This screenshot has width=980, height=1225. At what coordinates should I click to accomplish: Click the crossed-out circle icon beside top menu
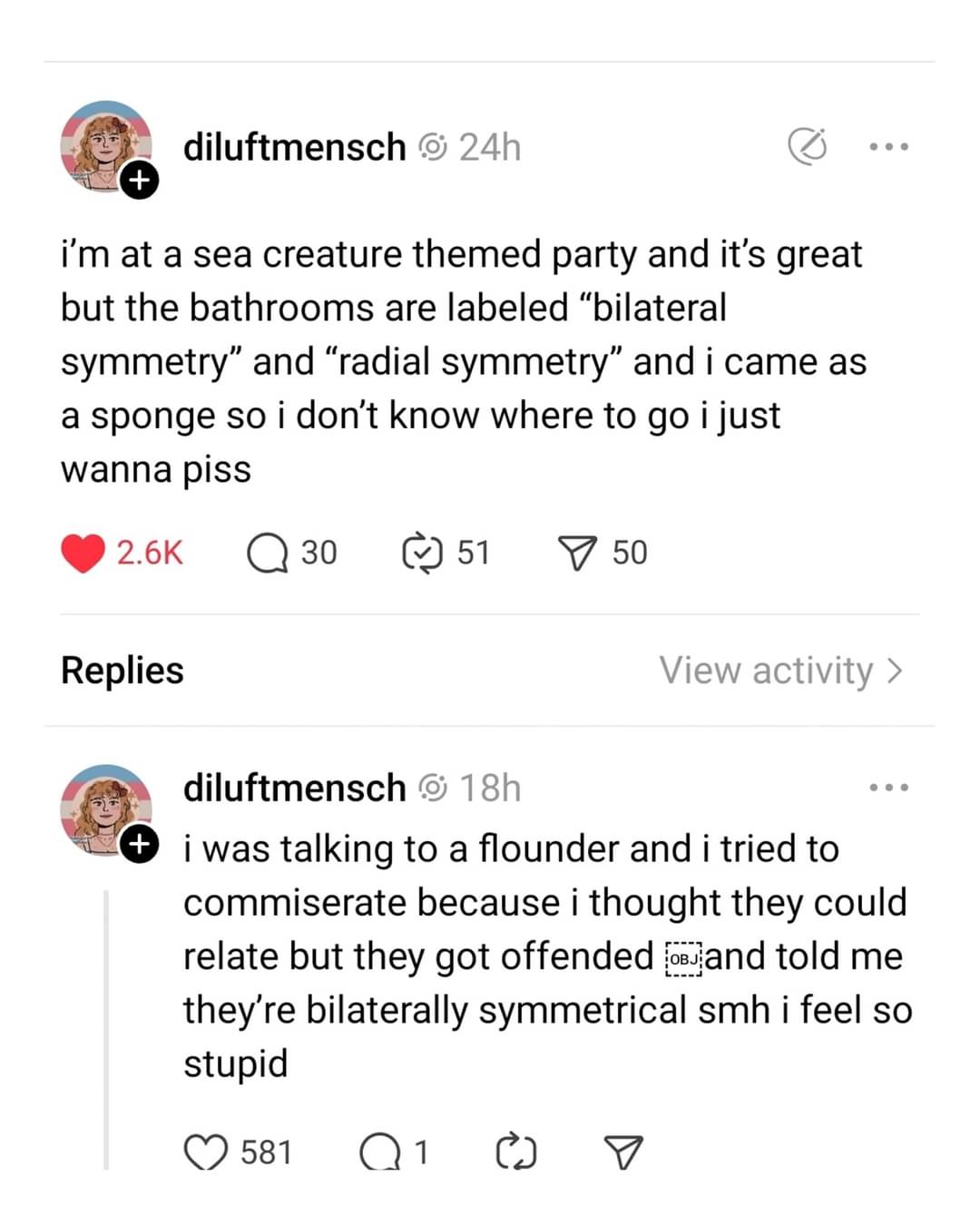point(807,147)
